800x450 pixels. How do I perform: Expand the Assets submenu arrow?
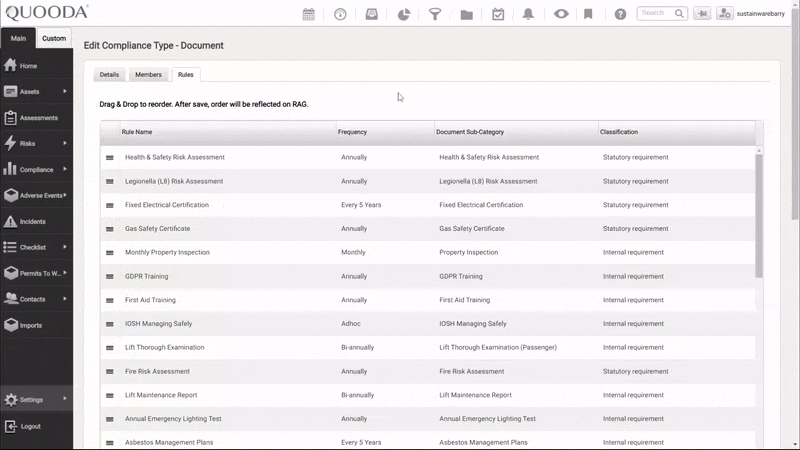65,91
